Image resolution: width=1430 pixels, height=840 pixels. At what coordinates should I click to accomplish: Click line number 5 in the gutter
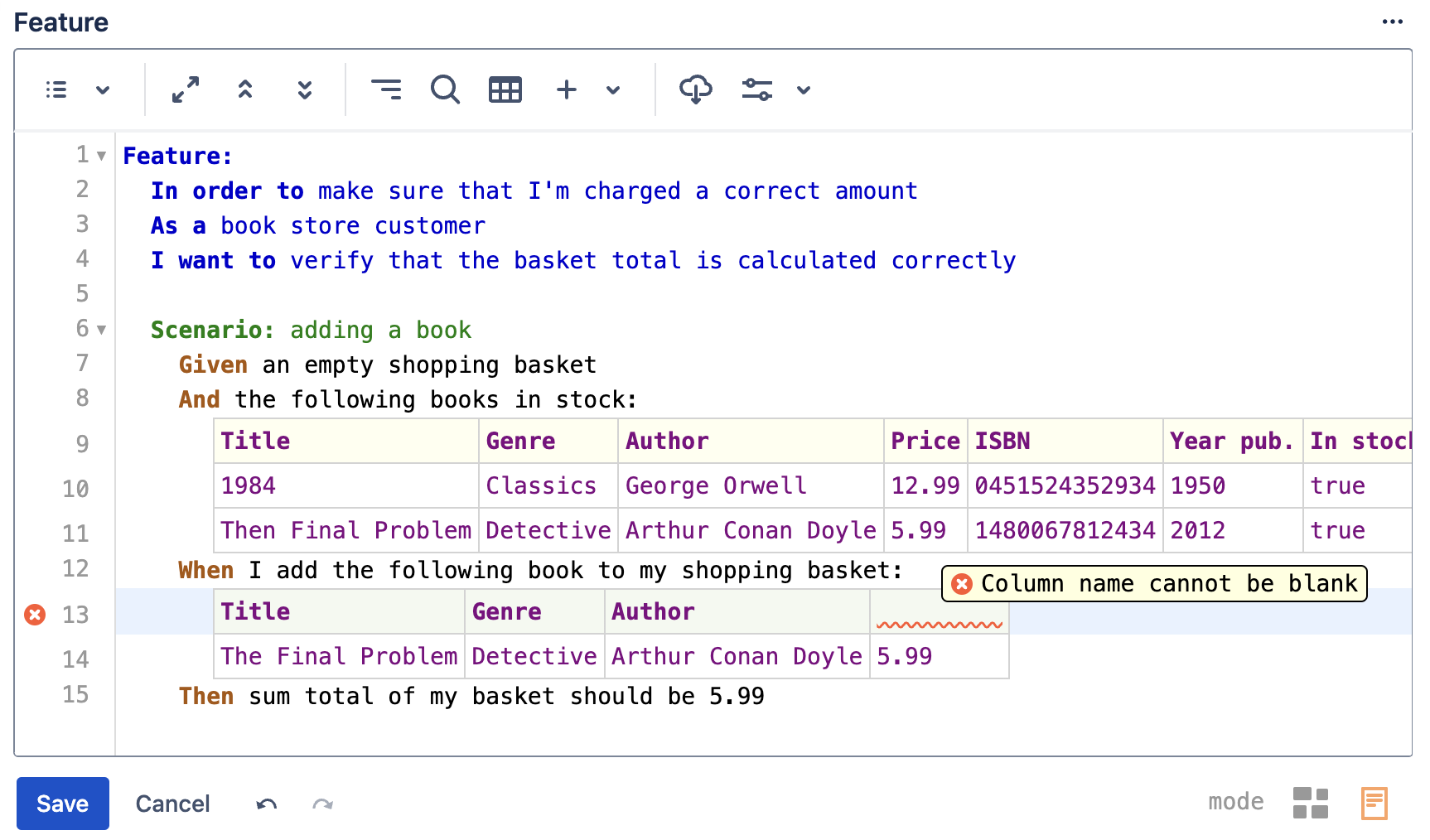82,293
